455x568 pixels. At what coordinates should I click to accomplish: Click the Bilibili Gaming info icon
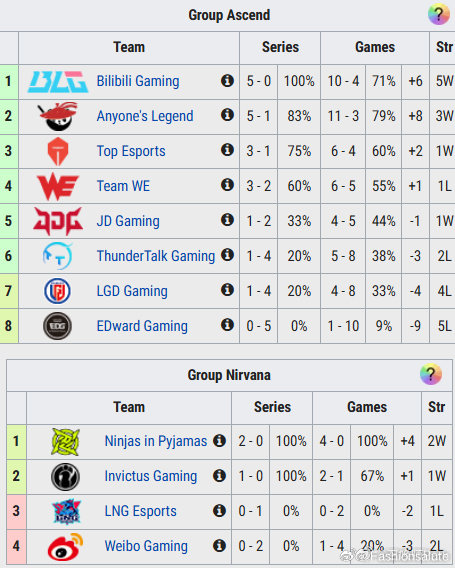click(227, 80)
